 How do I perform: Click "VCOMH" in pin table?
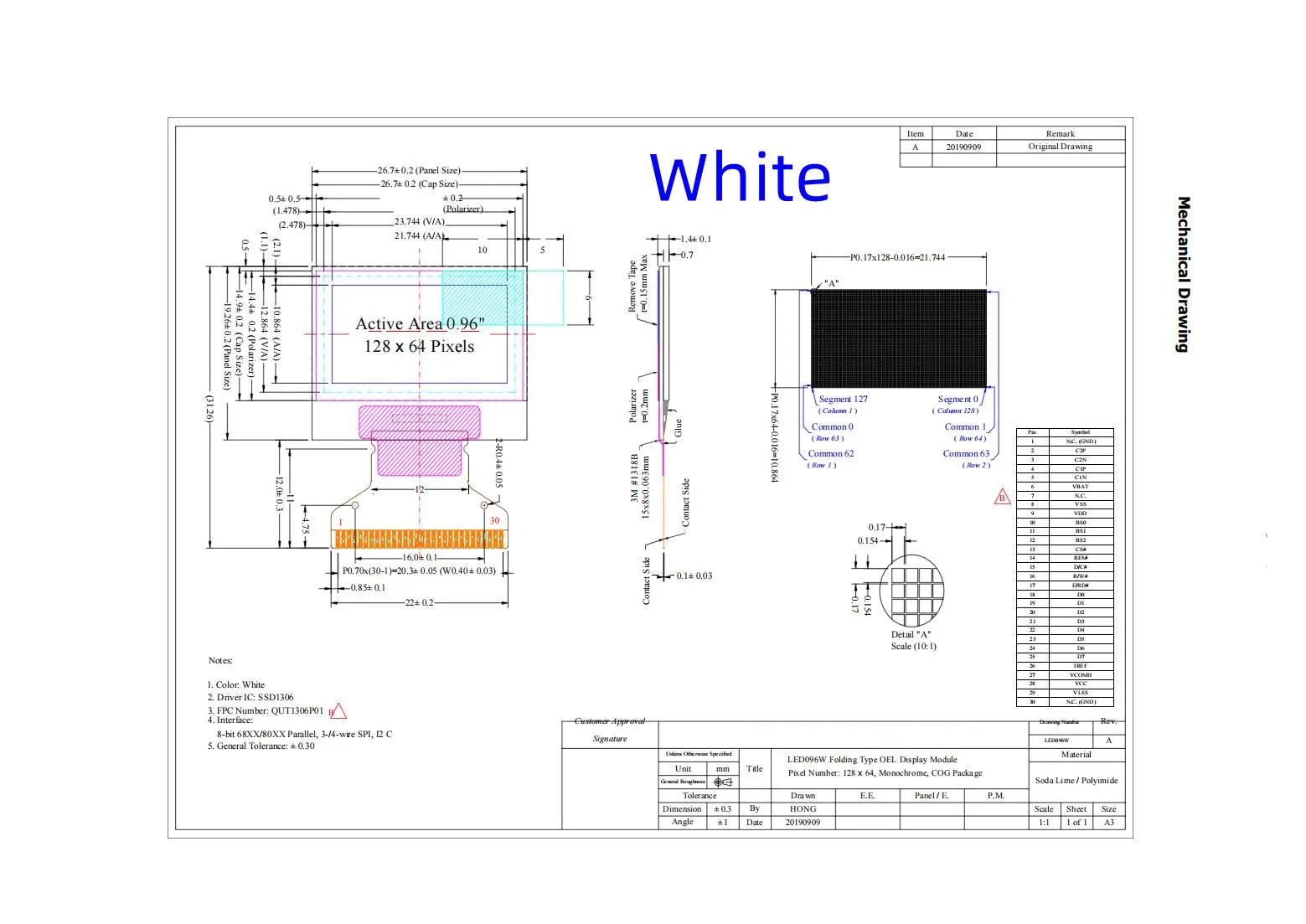[1080, 674]
